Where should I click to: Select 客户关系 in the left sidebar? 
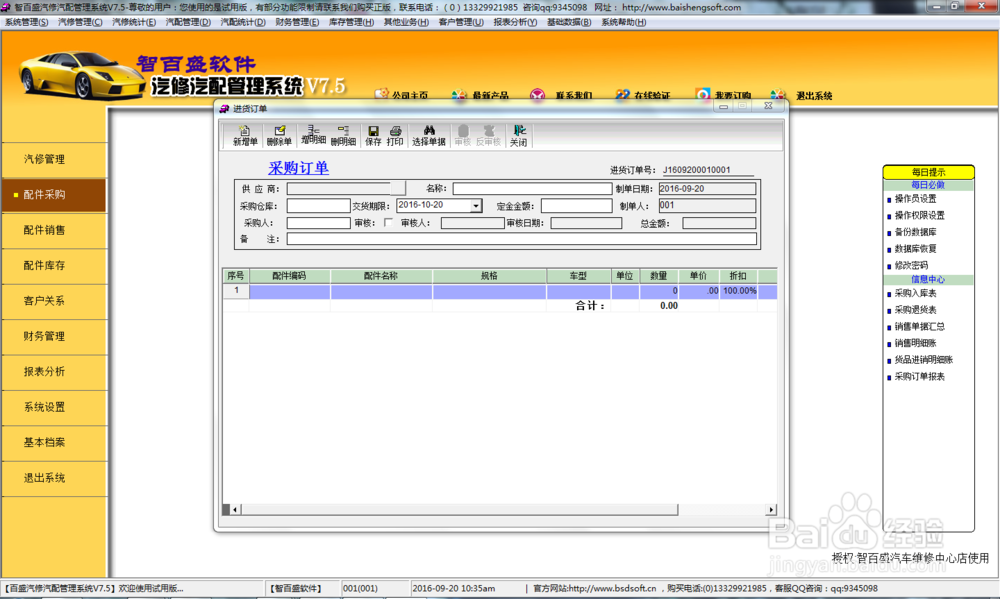[54, 301]
